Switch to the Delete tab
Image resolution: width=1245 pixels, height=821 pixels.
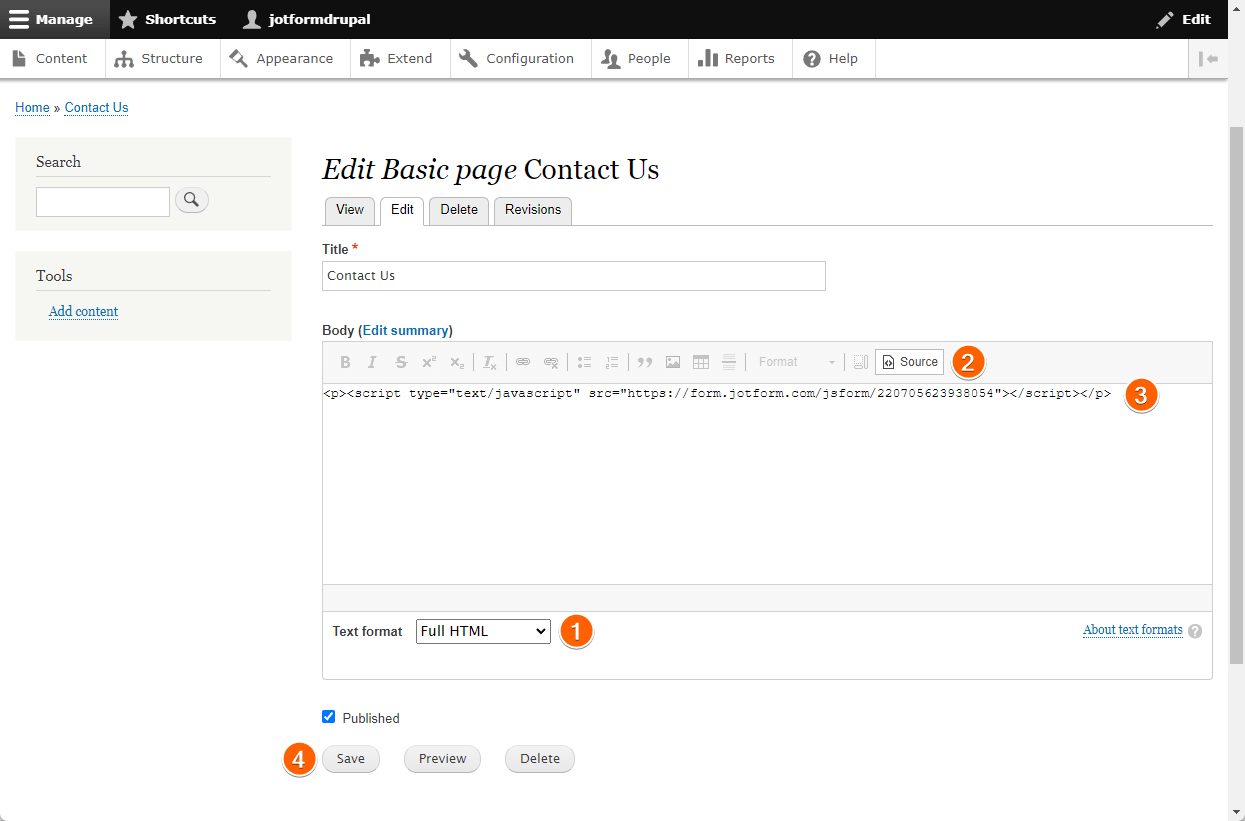(459, 210)
